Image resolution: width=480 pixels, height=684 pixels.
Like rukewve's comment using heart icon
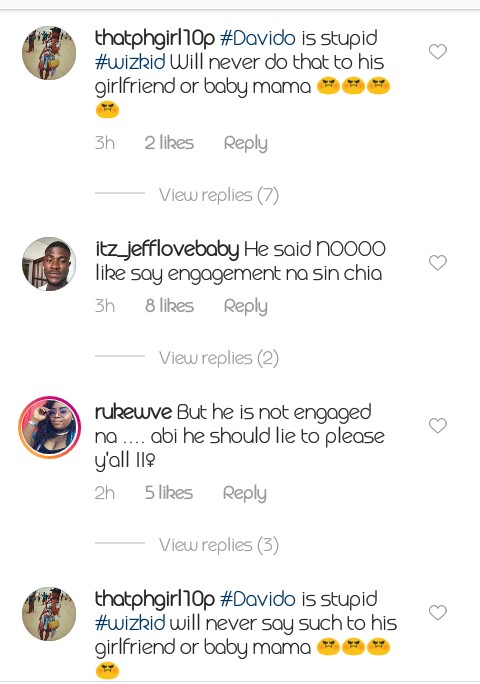point(438,425)
